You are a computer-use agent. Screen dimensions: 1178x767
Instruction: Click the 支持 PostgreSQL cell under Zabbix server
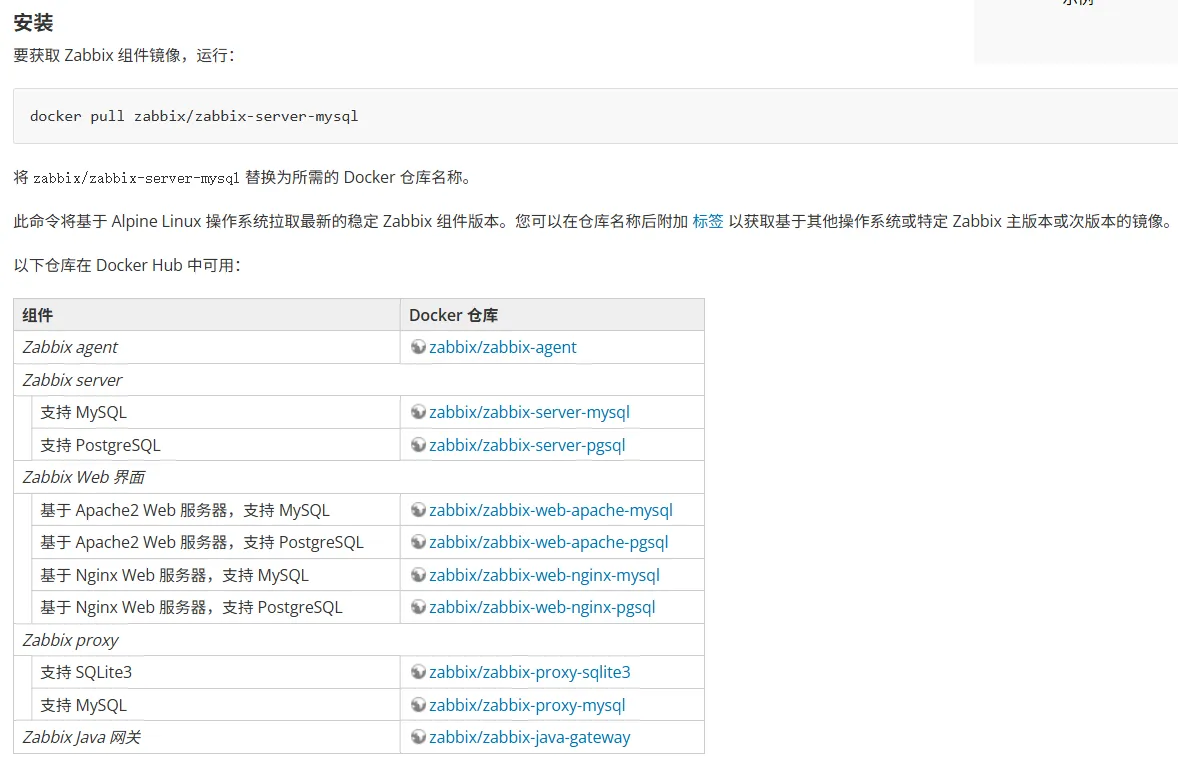point(216,445)
